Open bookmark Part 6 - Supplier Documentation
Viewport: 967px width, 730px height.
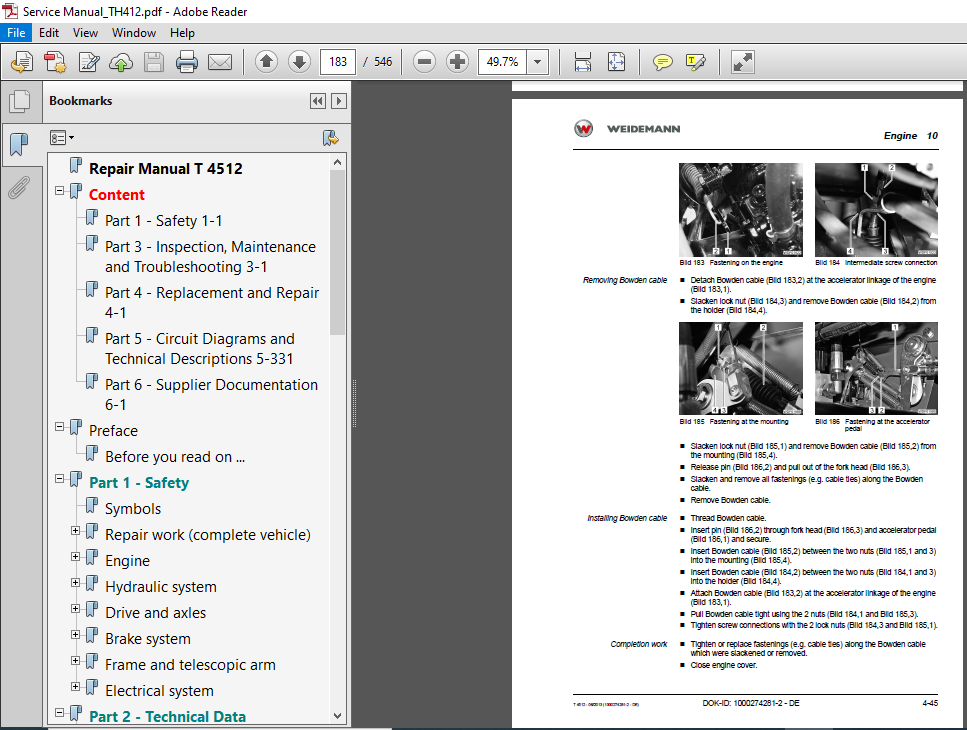click(x=212, y=395)
